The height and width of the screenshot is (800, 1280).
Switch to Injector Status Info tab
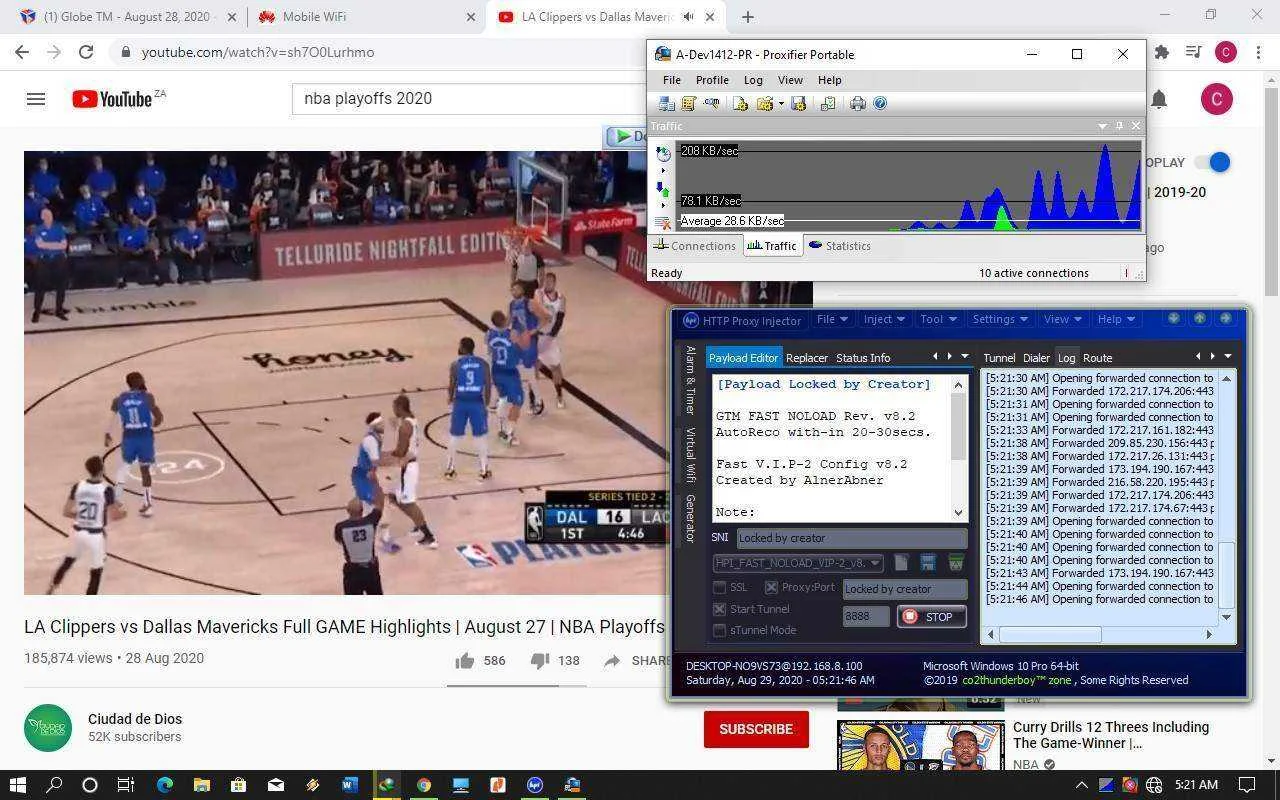point(862,358)
